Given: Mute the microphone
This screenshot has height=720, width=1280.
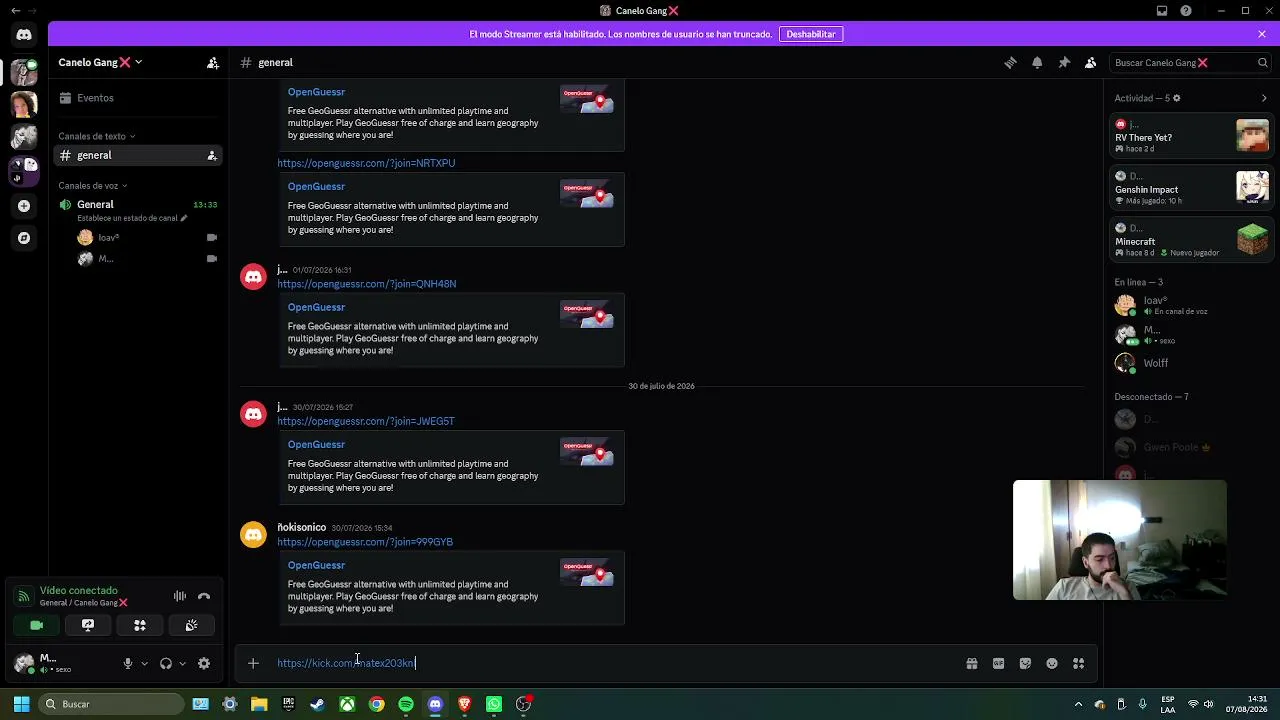Looking at the screenshot, I should pos(127,664).
